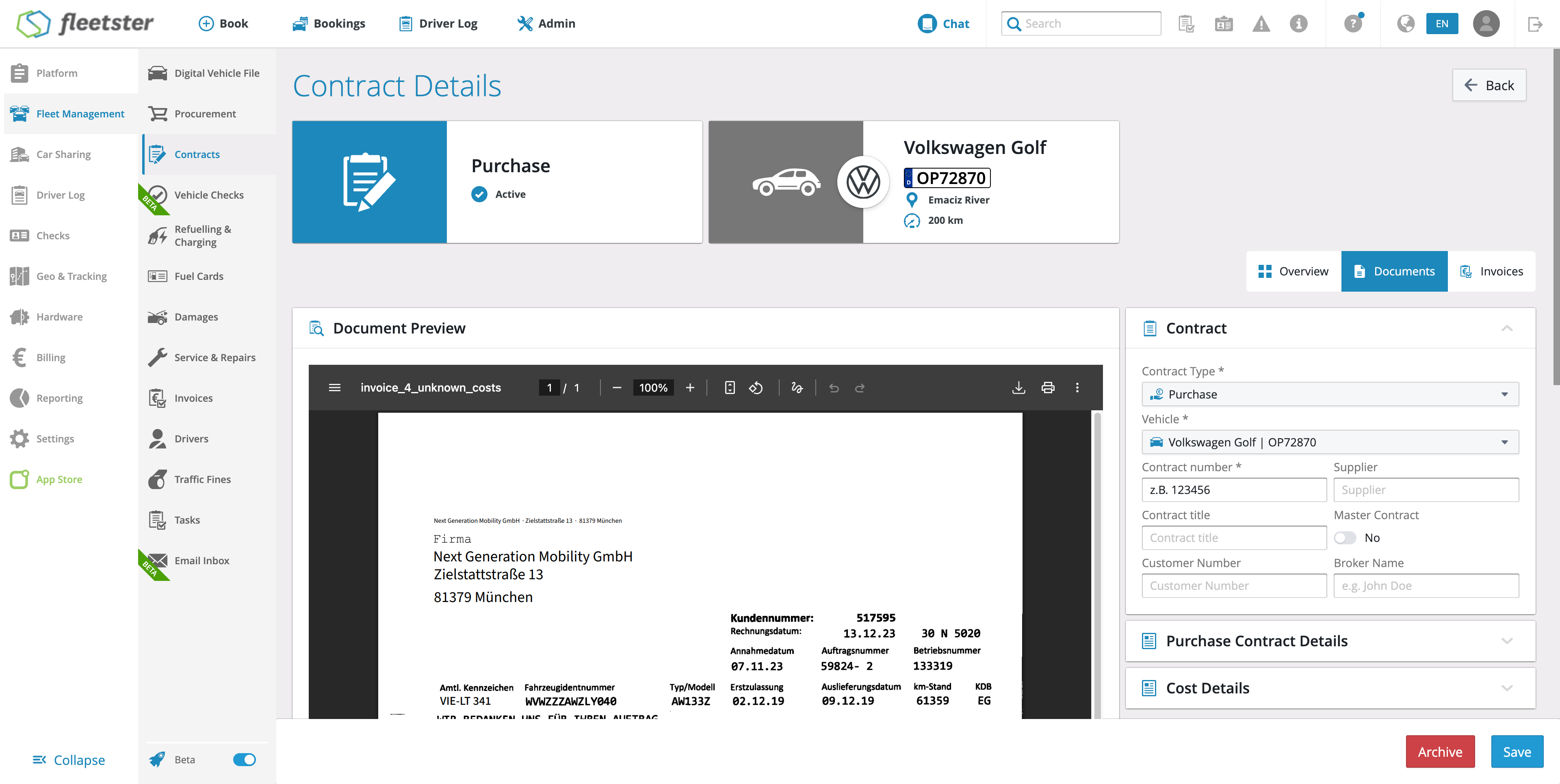
Task: Open the PDF viewer sidebar menu icon
Action: coord(334,388)
